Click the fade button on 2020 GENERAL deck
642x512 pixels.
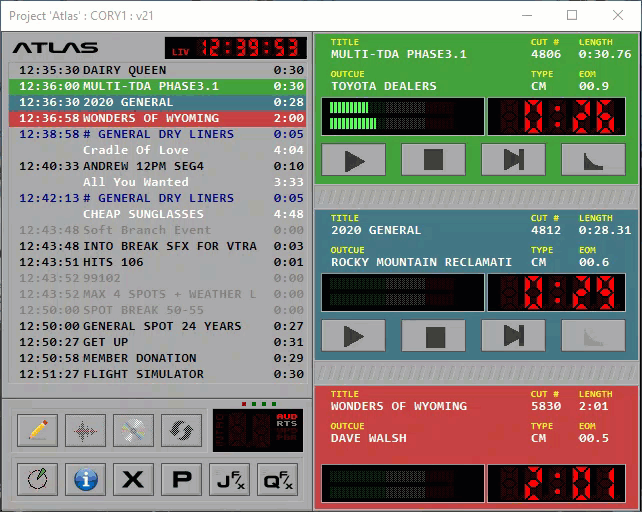pos(593,336)
